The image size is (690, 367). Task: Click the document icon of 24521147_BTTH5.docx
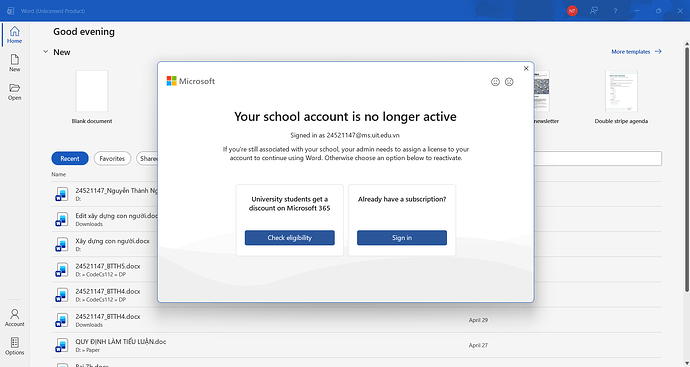point(62,269)
